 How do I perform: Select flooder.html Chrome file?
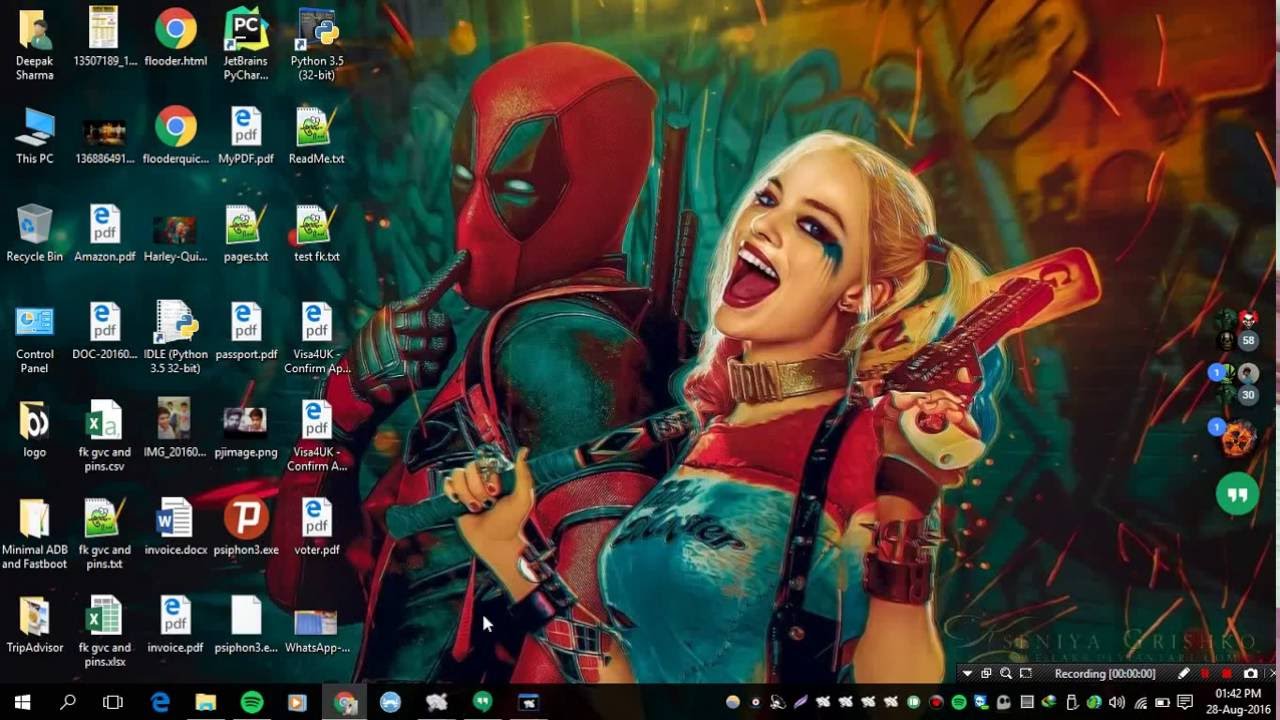click(176, 38)
